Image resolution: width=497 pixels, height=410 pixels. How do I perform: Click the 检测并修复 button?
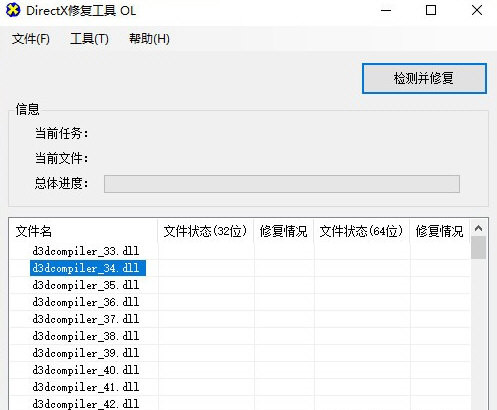click(x=424, y=78)
